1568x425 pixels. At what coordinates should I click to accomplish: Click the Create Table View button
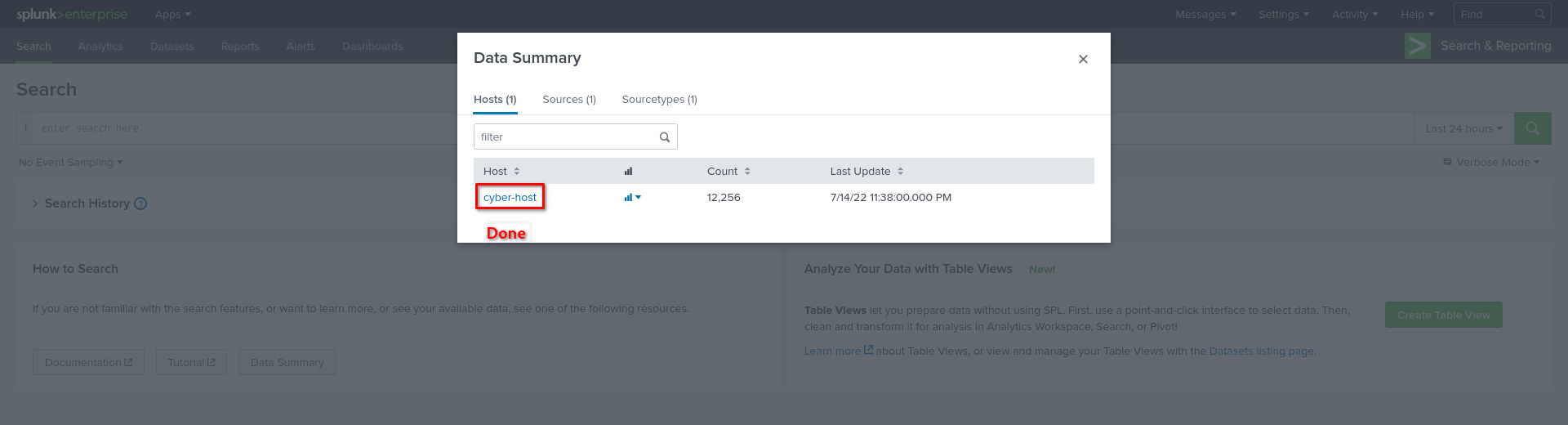click(1443, 315)
